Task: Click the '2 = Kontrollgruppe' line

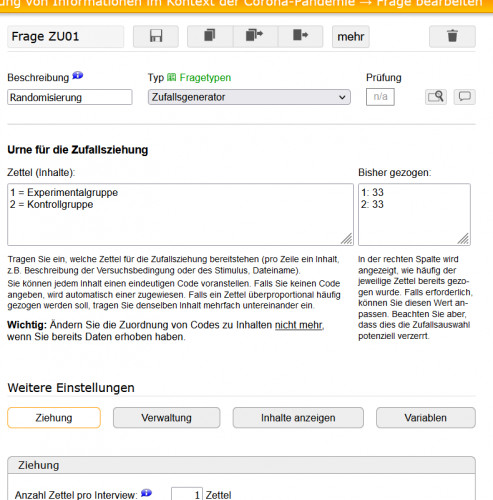Action: 52,204
